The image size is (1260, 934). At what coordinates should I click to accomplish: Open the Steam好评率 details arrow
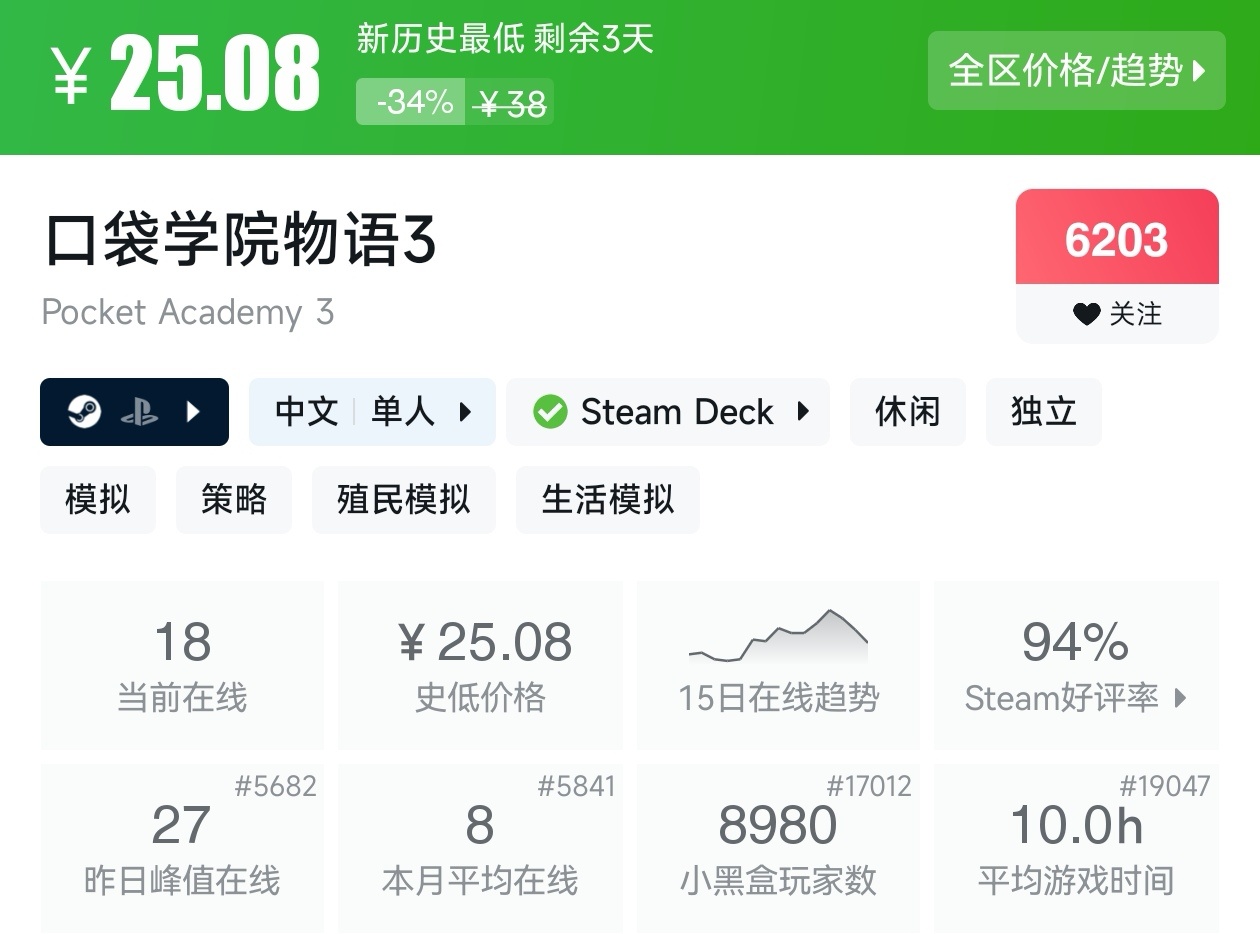coord(1181,698)
